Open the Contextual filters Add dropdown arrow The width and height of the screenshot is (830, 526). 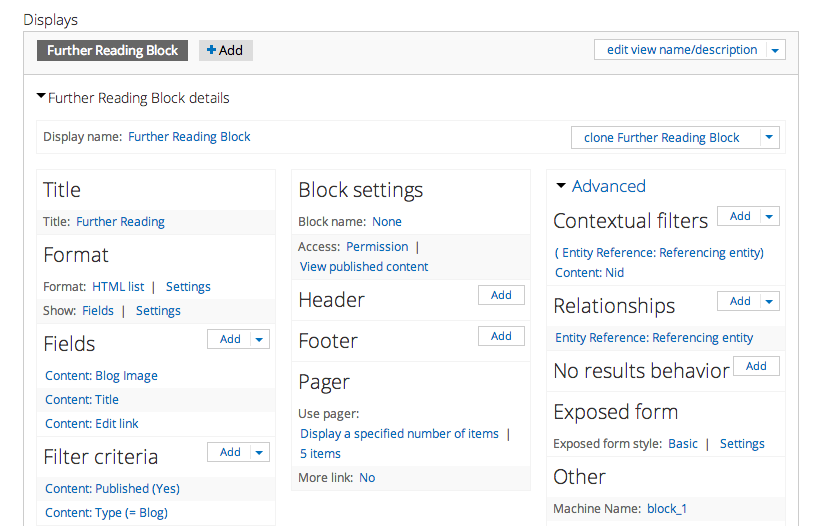(x=769, y=216)
